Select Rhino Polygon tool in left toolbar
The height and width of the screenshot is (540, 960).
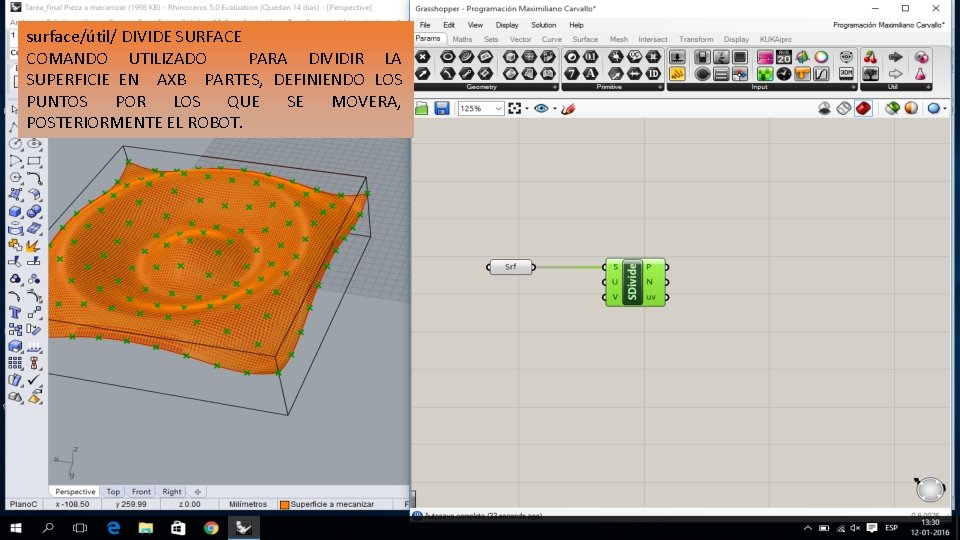16,178
